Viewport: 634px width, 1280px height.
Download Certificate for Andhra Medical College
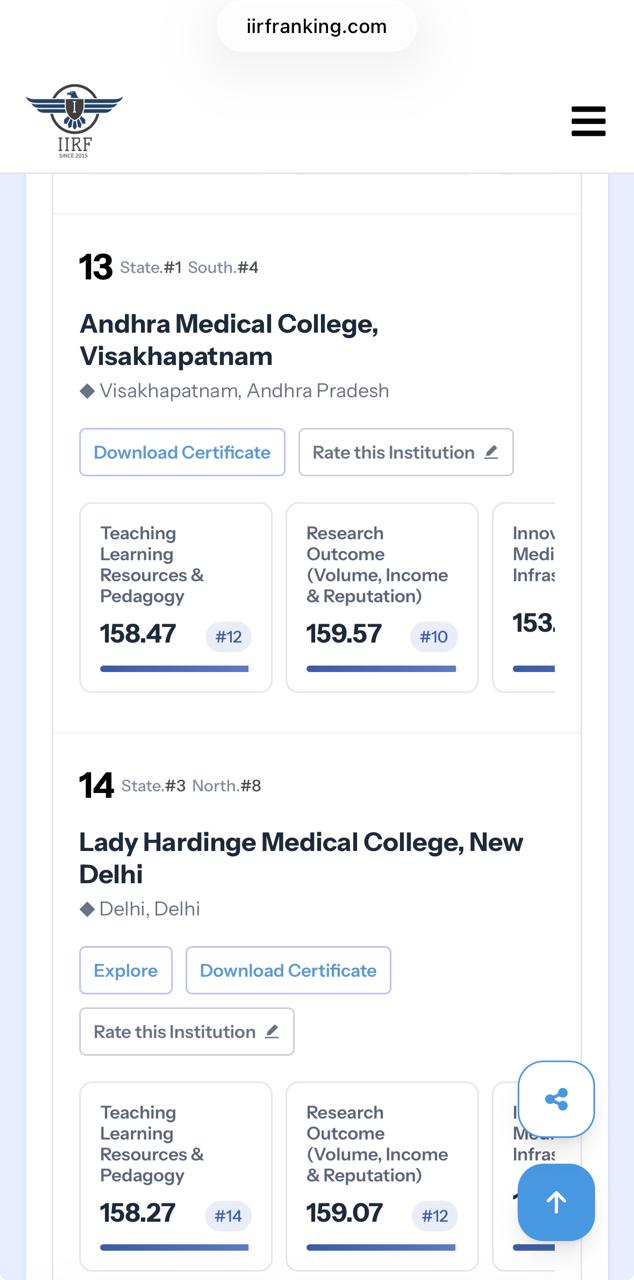point(182,452)
